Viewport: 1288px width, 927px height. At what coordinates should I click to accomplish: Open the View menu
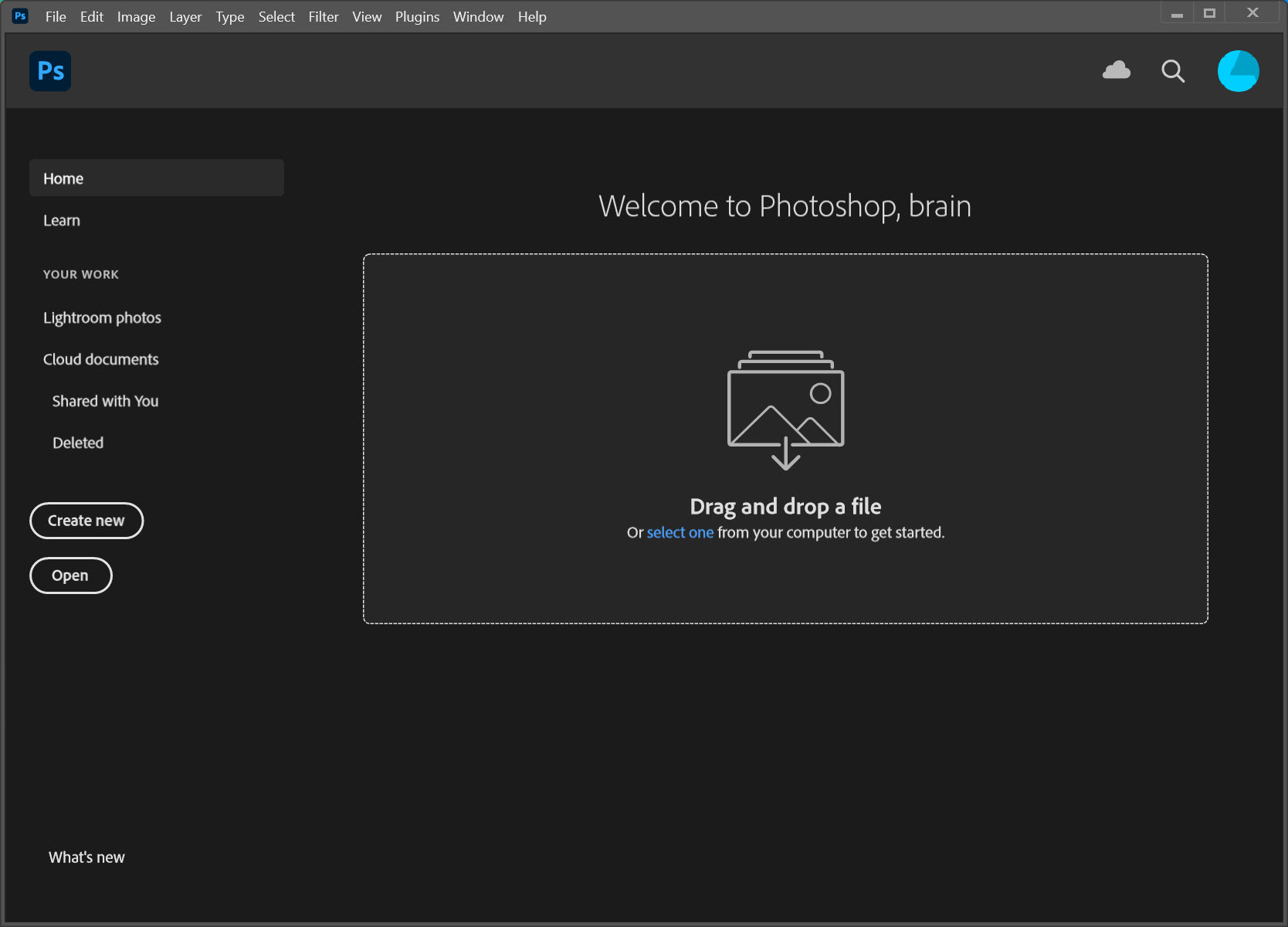pyautogui.click(x=367, y=16)
